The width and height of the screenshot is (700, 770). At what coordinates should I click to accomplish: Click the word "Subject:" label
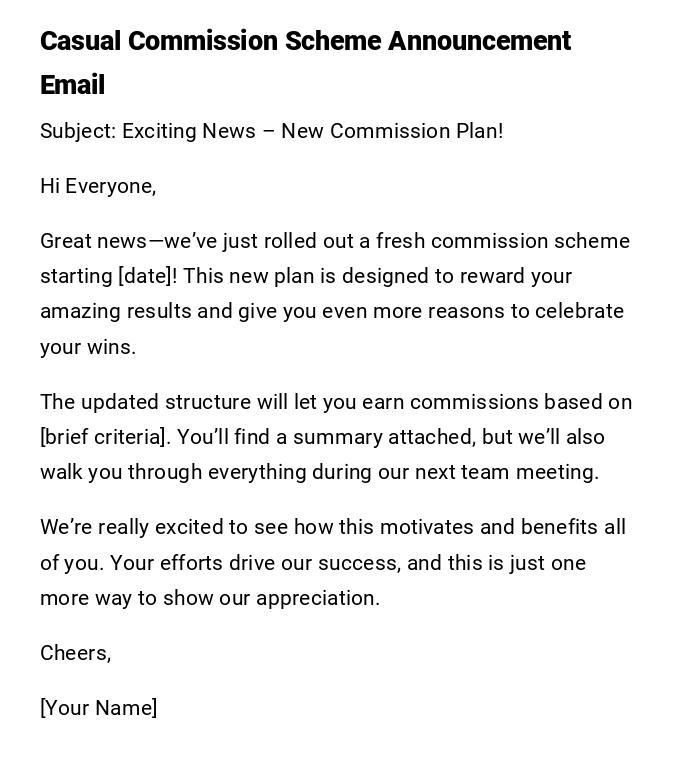pyautogui.click(x=78, y=131)
